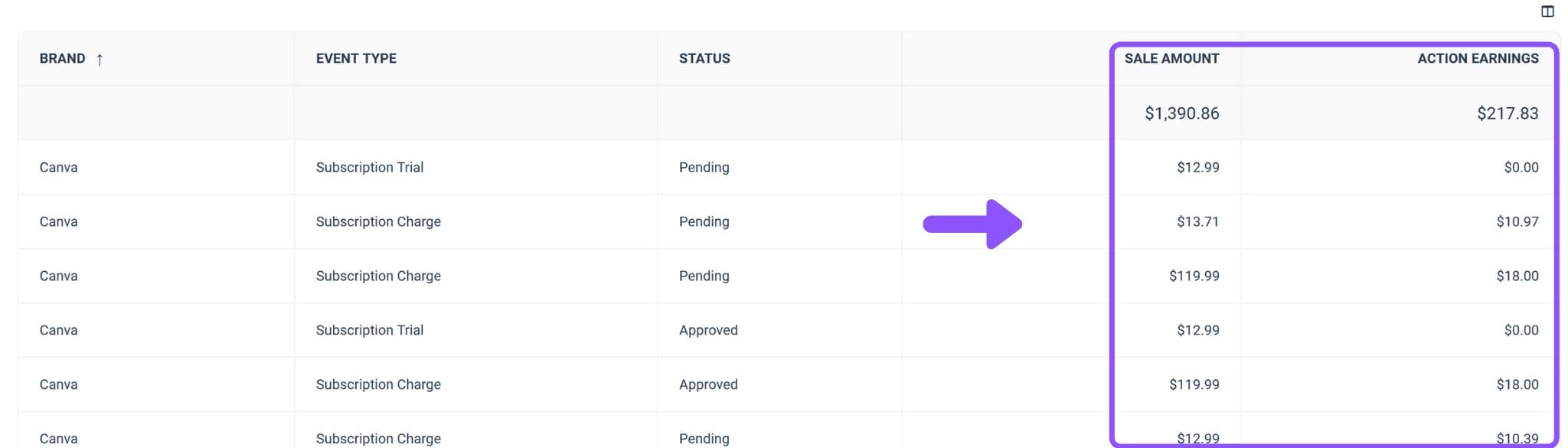Select the $10.97 action earnings cell
This screenshot has width=1568, height=448.
pos(1517,221)
